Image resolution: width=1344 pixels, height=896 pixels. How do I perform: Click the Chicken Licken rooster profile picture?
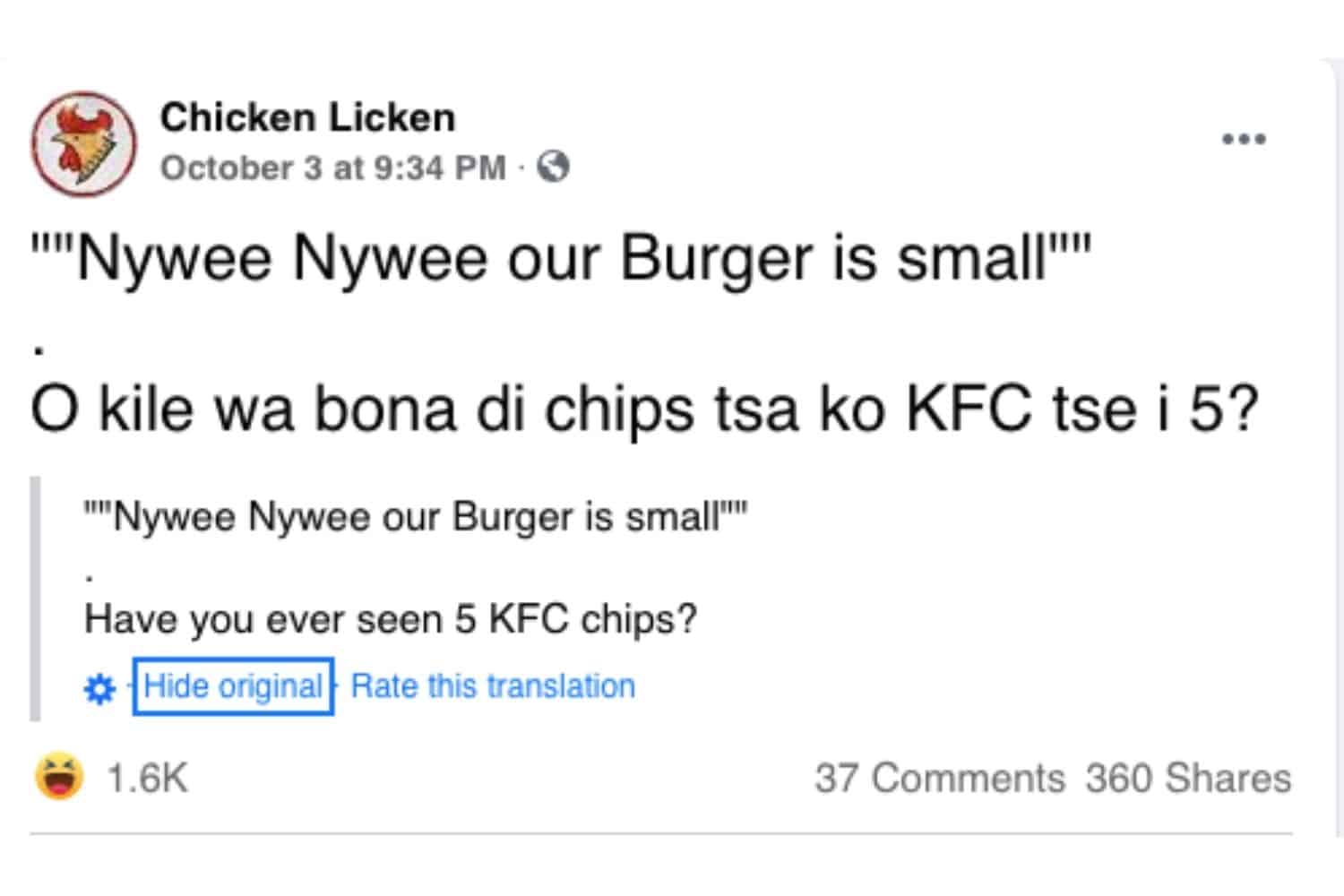pos(83,143)
